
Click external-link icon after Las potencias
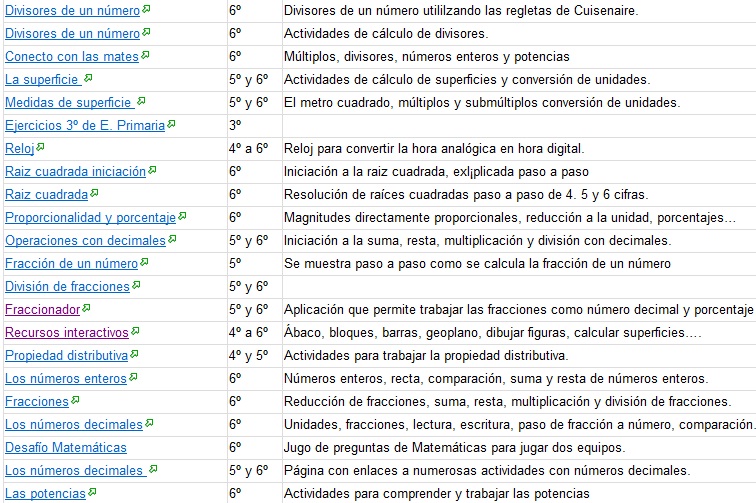[x=93, y=492]
